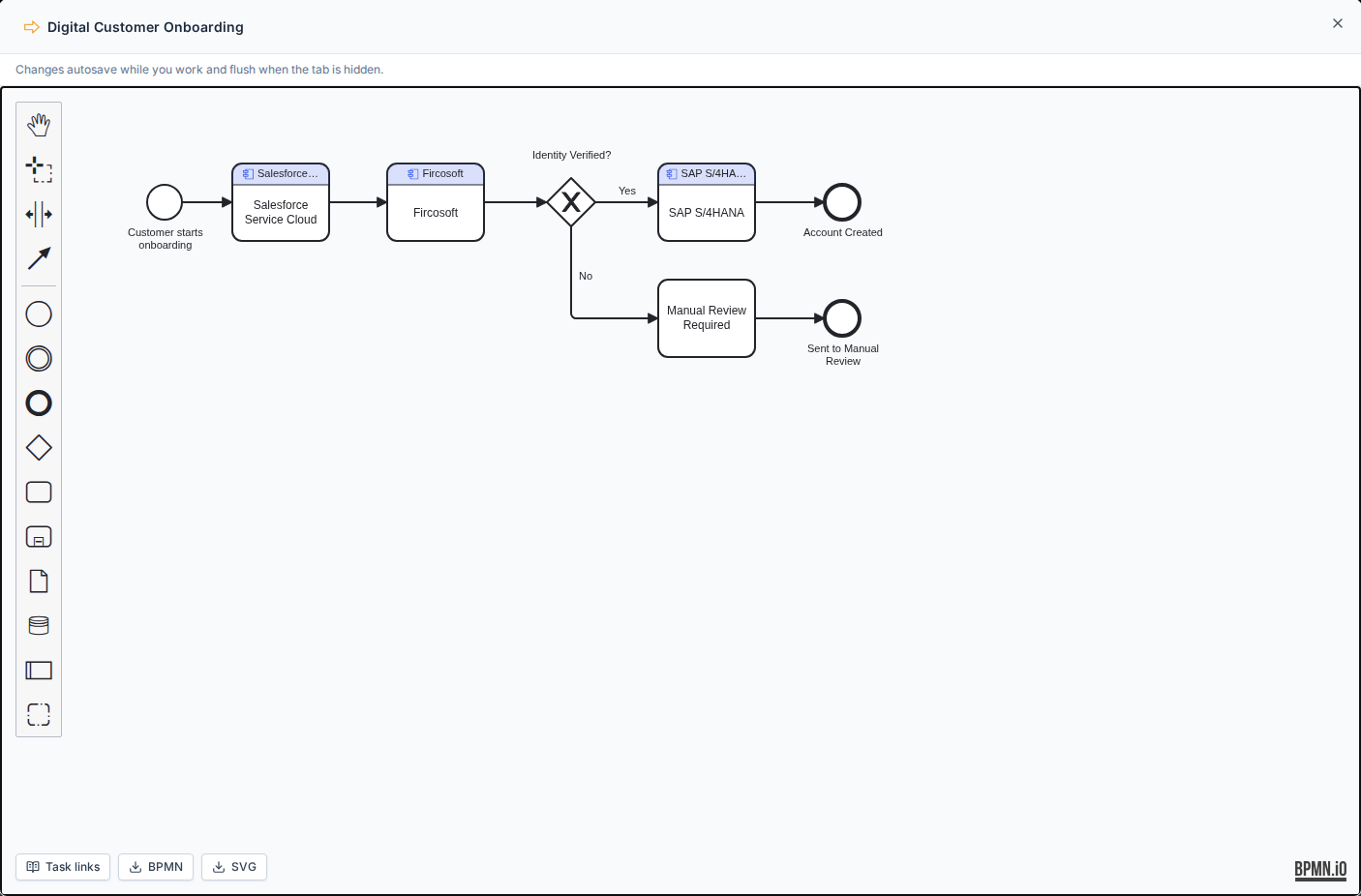
Task: Select the Create End Event palette icon
Action: tap(39, 403)
